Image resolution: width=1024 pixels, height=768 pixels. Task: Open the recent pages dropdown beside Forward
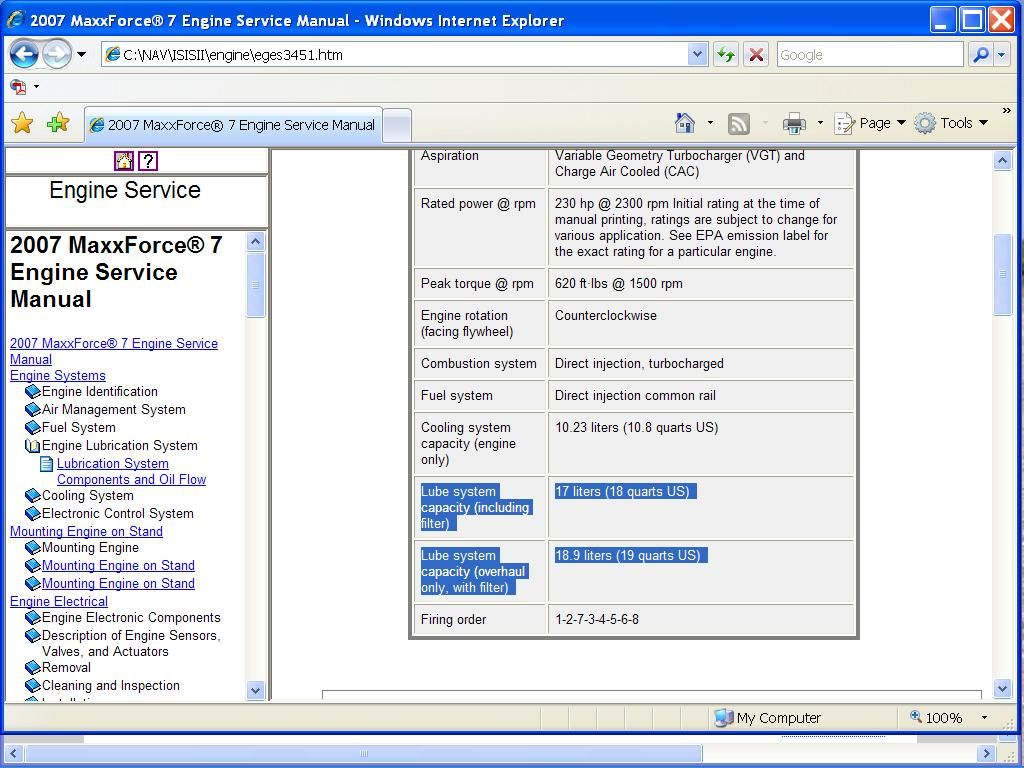pyautogui.click(x=81, y=55)
